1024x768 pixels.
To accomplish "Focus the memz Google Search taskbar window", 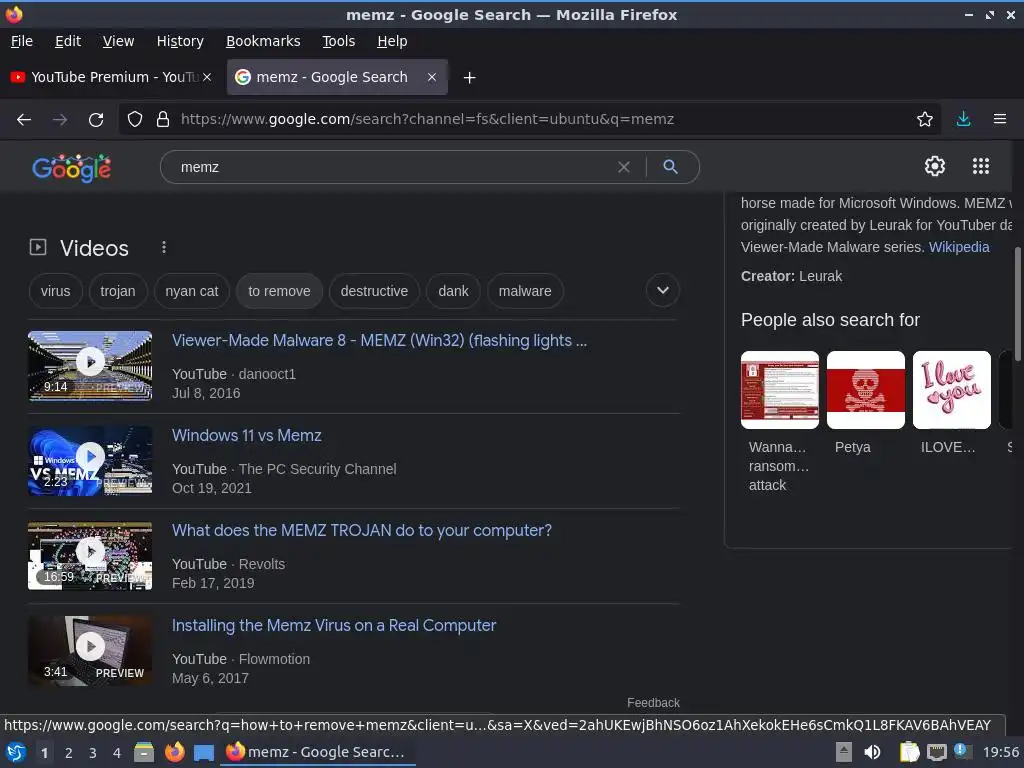I will pyautogui.click(x=317, y=752).
